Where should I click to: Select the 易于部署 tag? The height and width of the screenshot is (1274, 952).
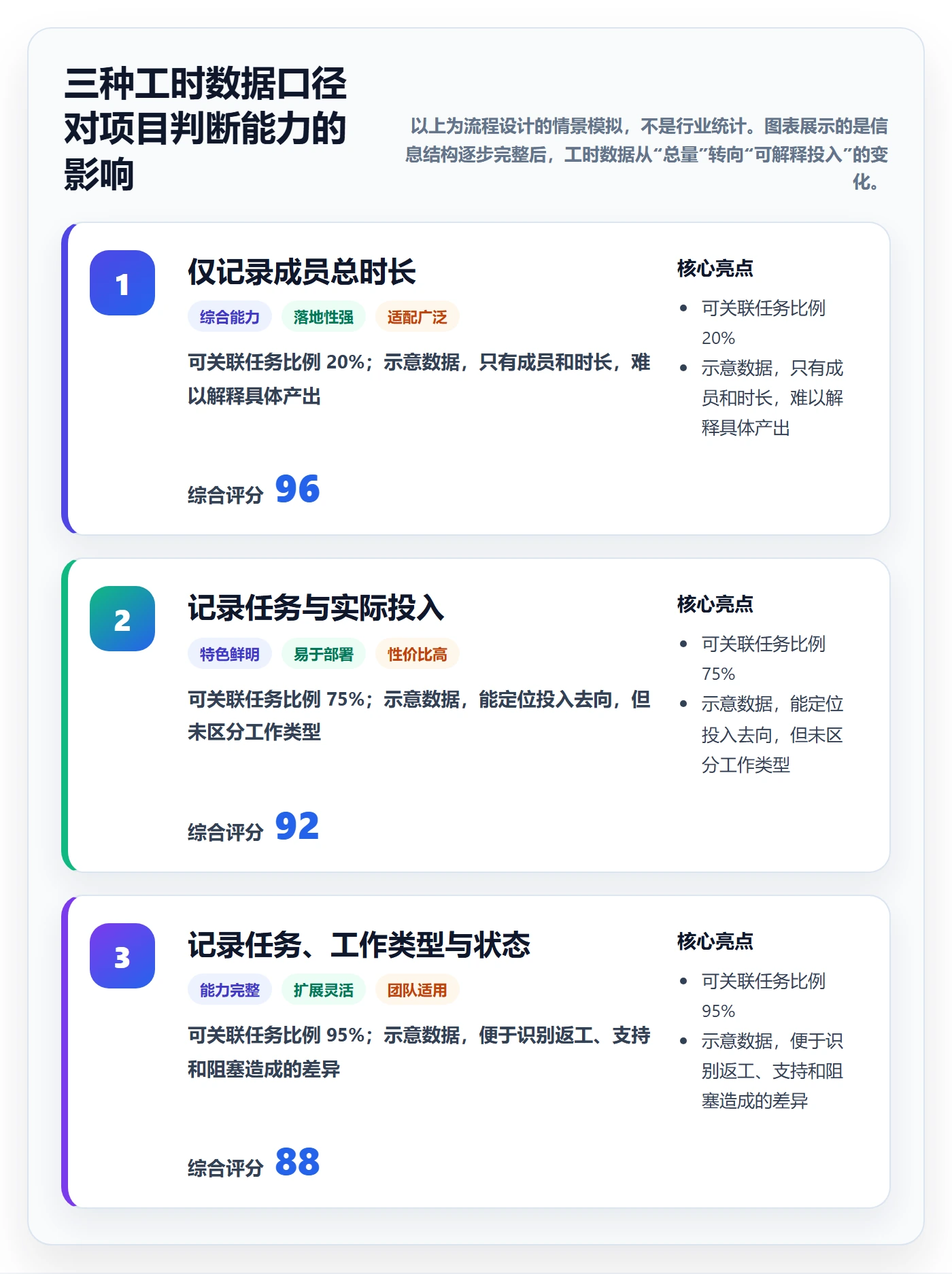point(324,654)
